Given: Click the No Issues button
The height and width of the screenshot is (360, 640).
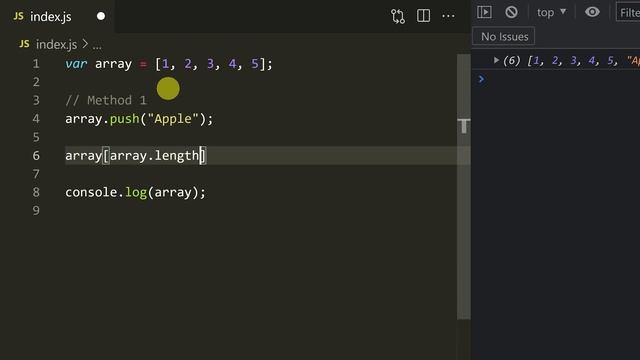Looking at the screenshot, I should coord(504,36).
